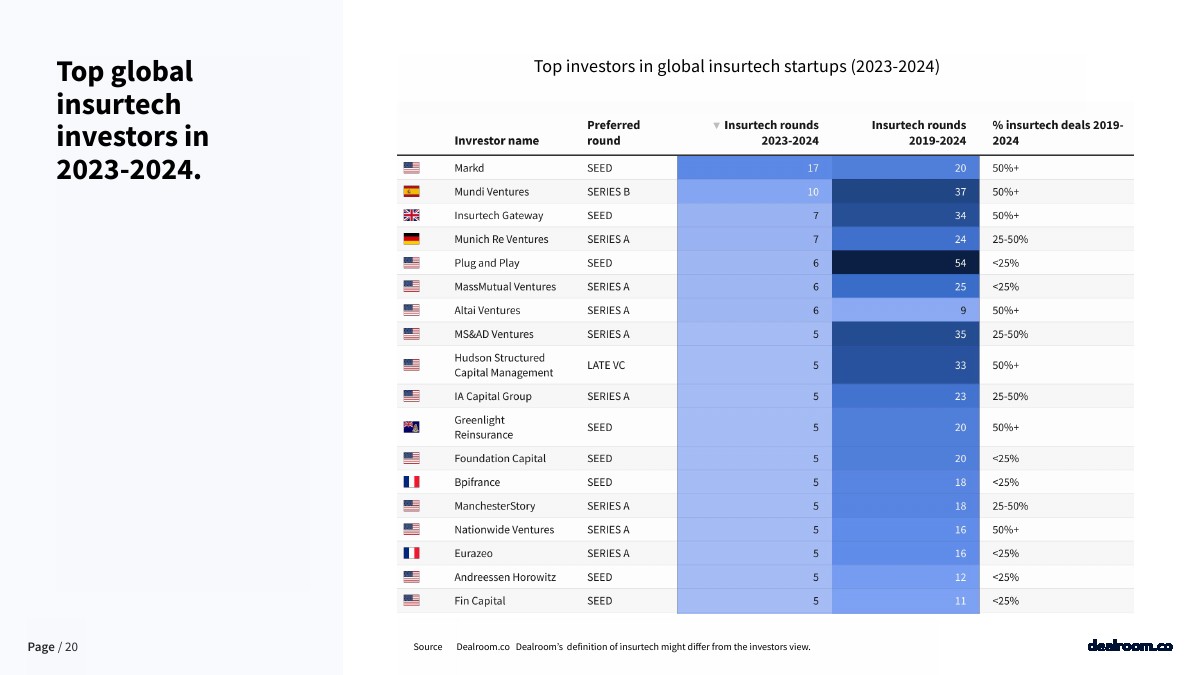
Task: Click the dealroom.co logo
Action: 1129,646
